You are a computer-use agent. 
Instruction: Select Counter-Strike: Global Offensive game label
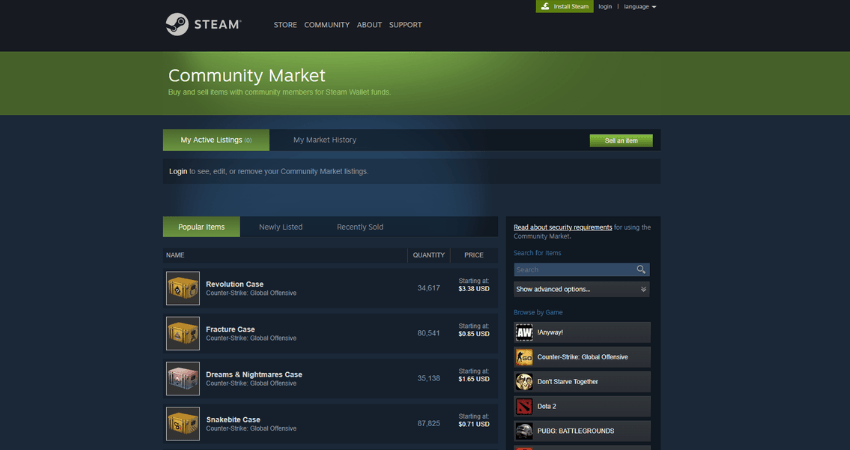pyautogui.click(x=583, y=357)
